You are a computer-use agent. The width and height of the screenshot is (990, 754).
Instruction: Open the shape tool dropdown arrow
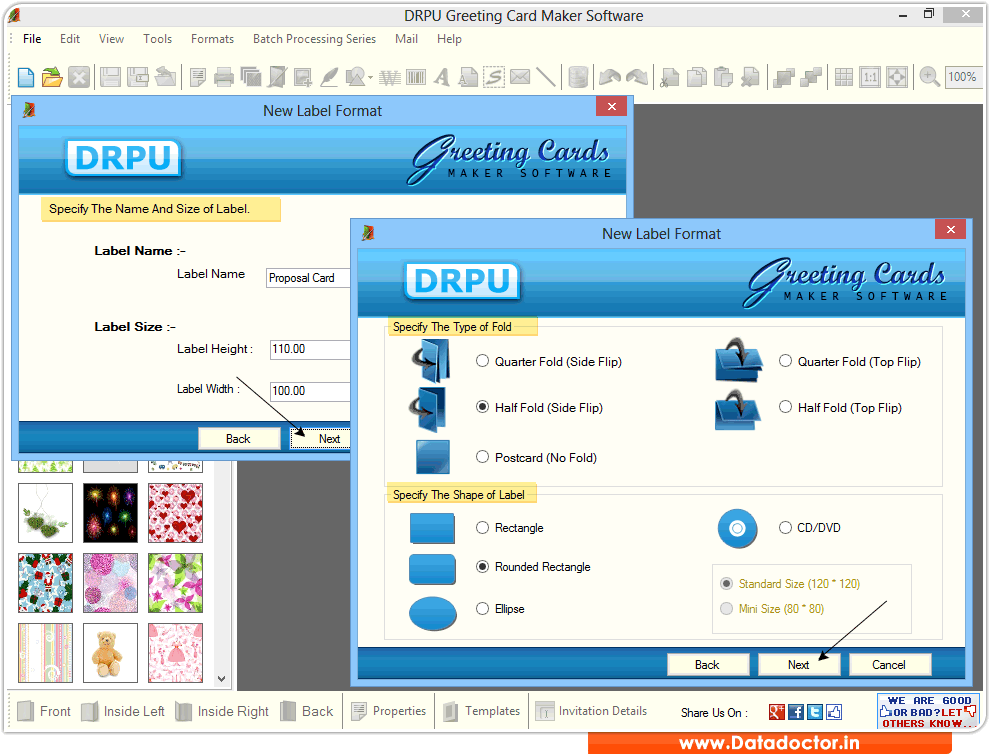pos(368,77)
